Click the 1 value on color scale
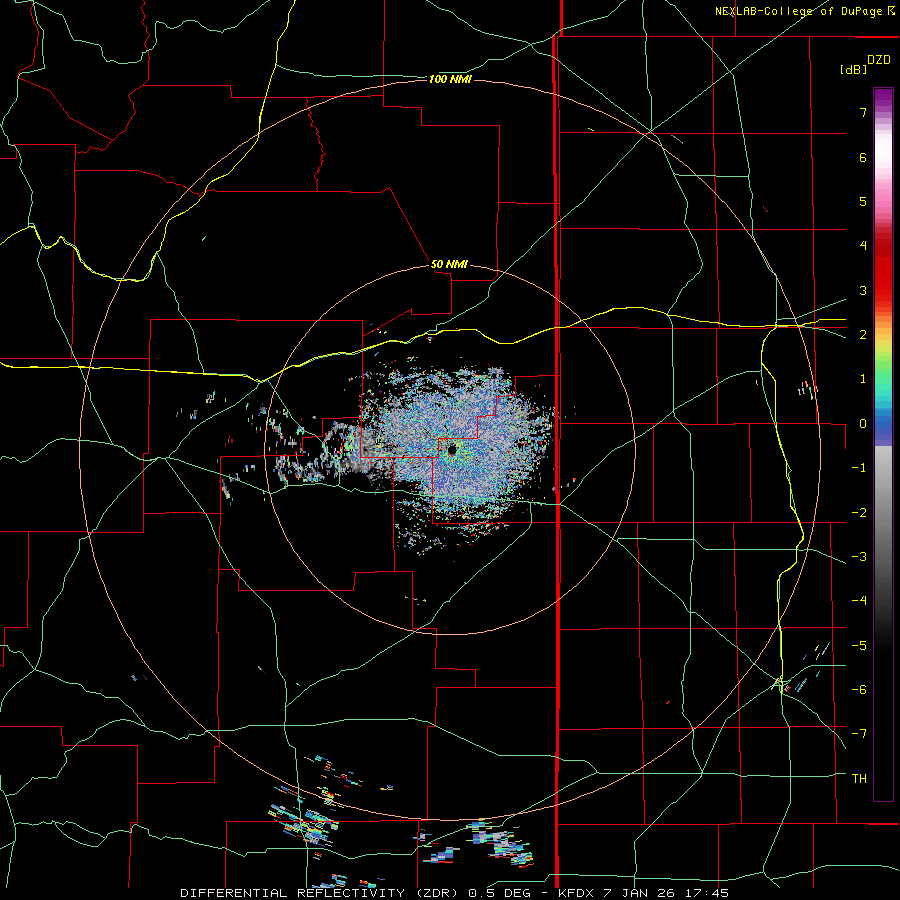 click(x=863, y=379)
